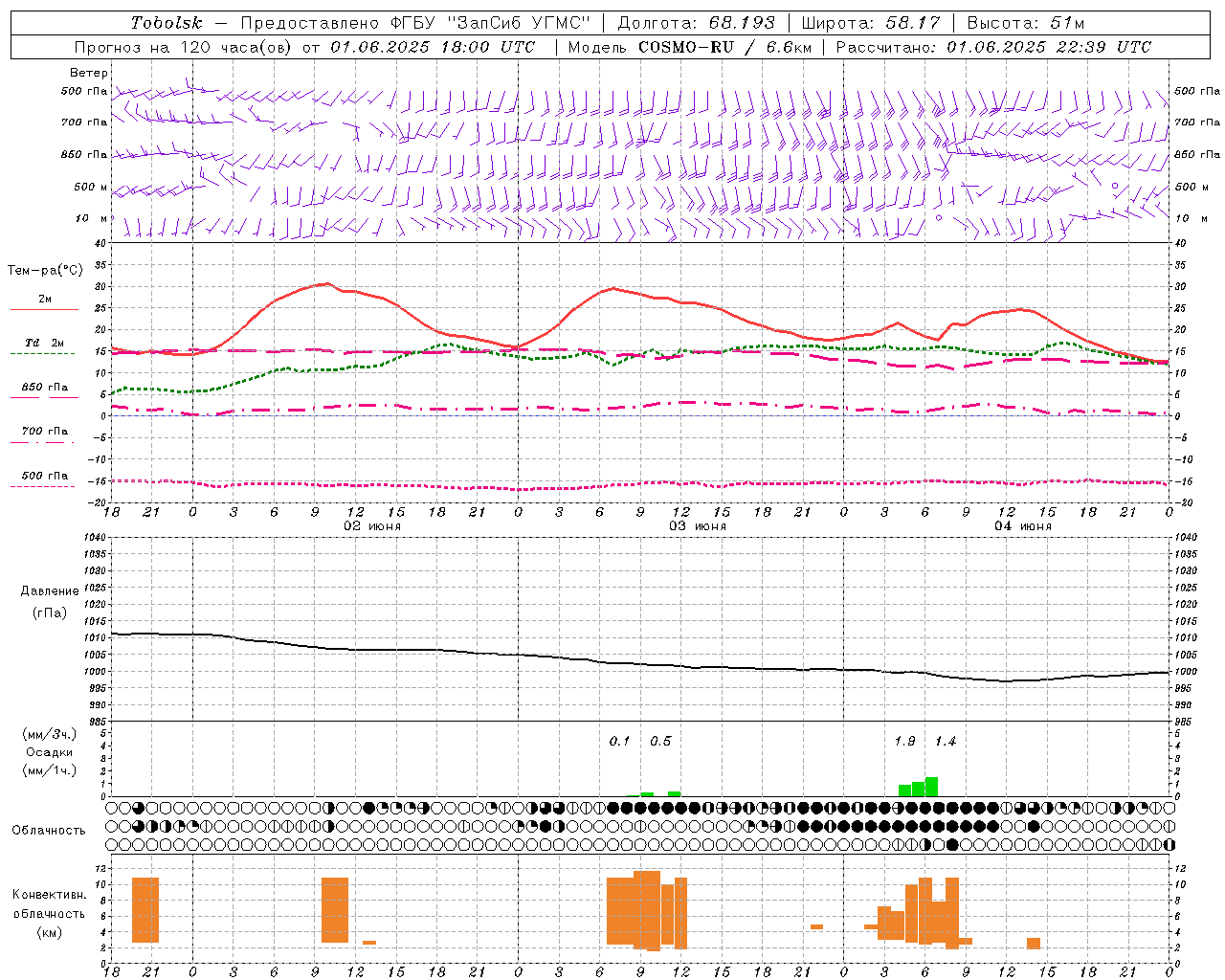The height and width of the screenshot is (980, 1225).
Task: Click the "700 гПа" temperature legend entry
Action: pyautogui.click(x=45, y=432)
